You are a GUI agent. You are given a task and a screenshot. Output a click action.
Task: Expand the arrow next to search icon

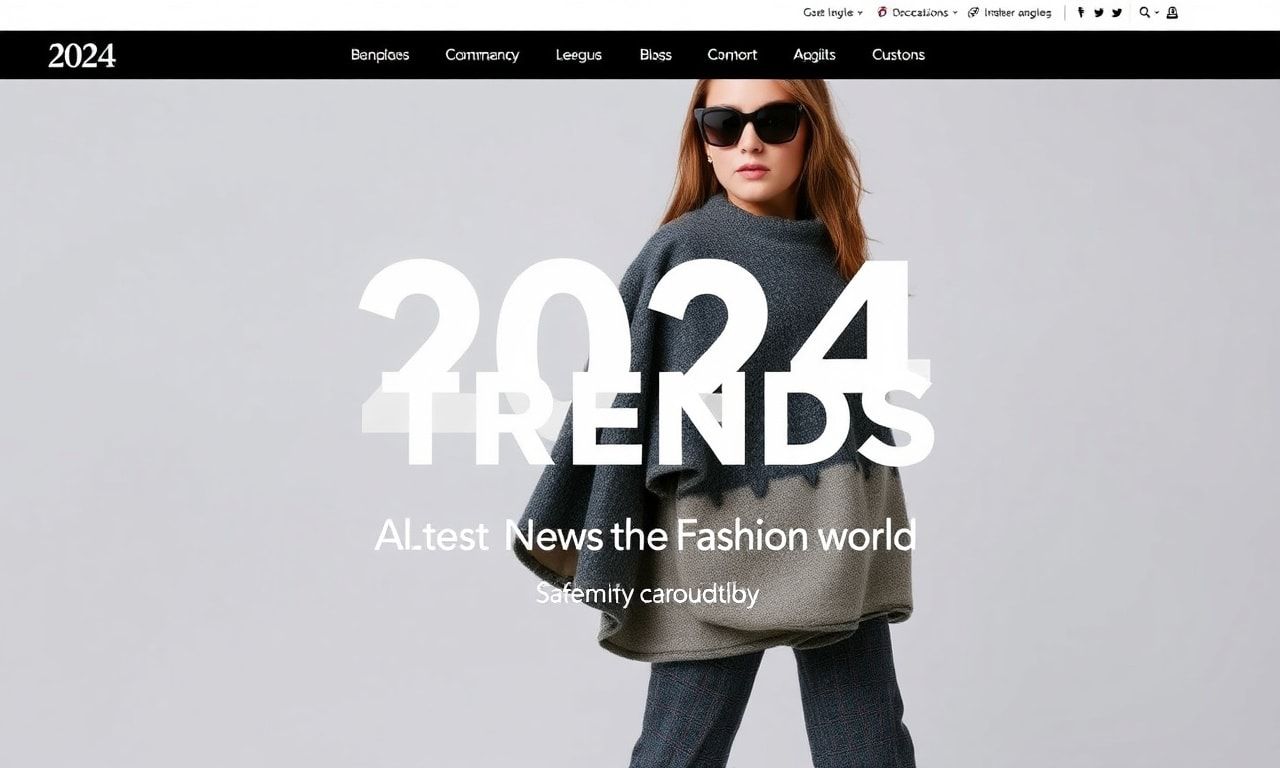[x=1157, y=13]
